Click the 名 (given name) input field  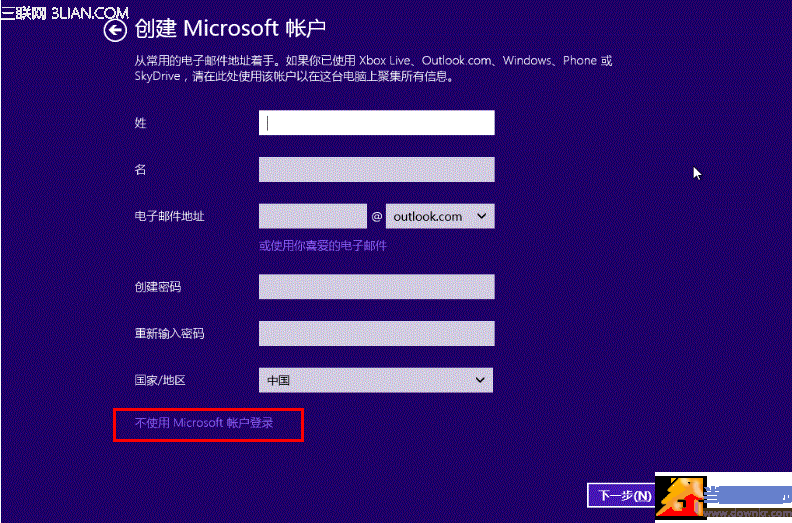click(x=376, y=169)
